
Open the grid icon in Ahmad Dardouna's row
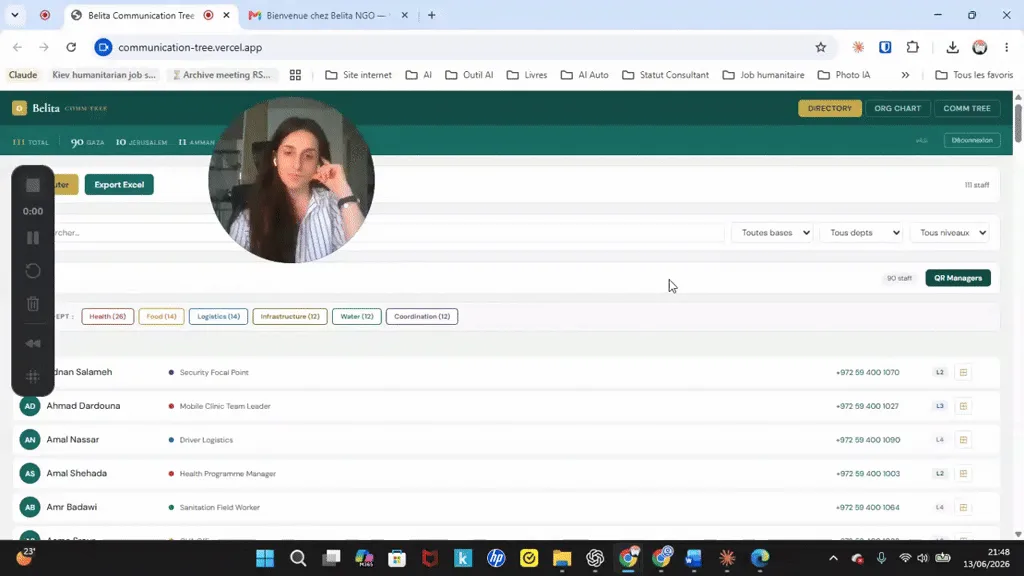pos(963,406)
